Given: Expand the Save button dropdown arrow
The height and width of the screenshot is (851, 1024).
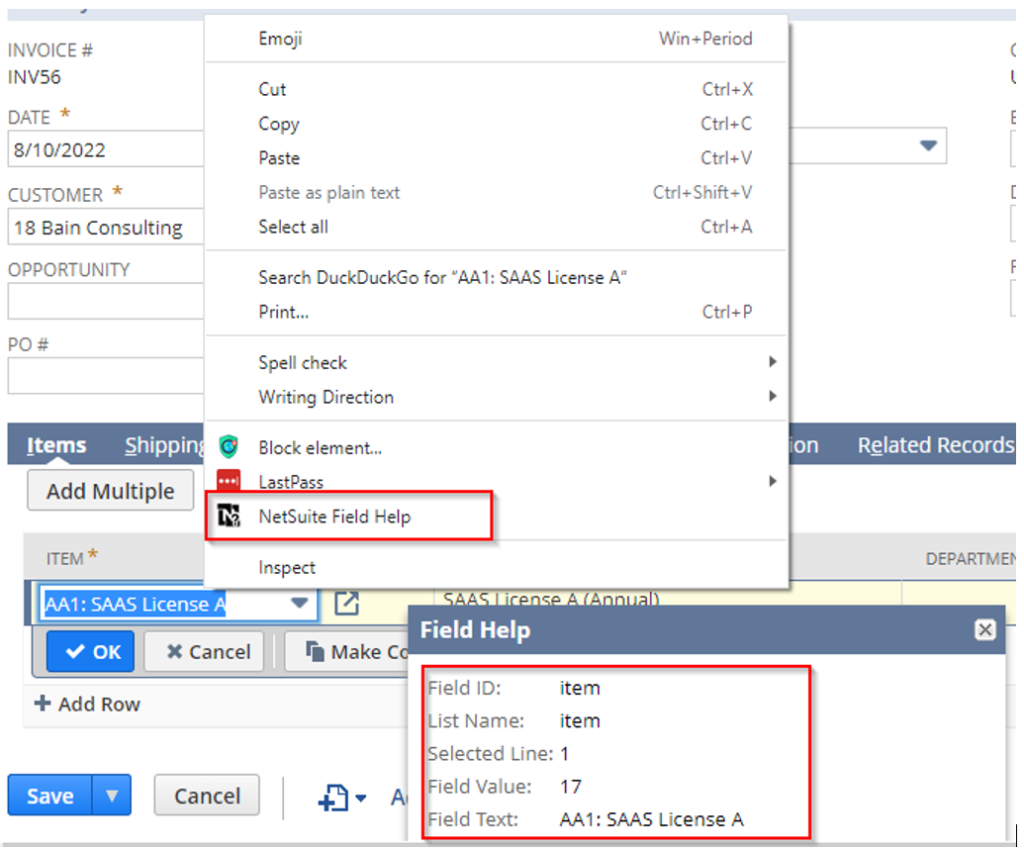Looking at the screenshot, I should [x=112, y=795].
